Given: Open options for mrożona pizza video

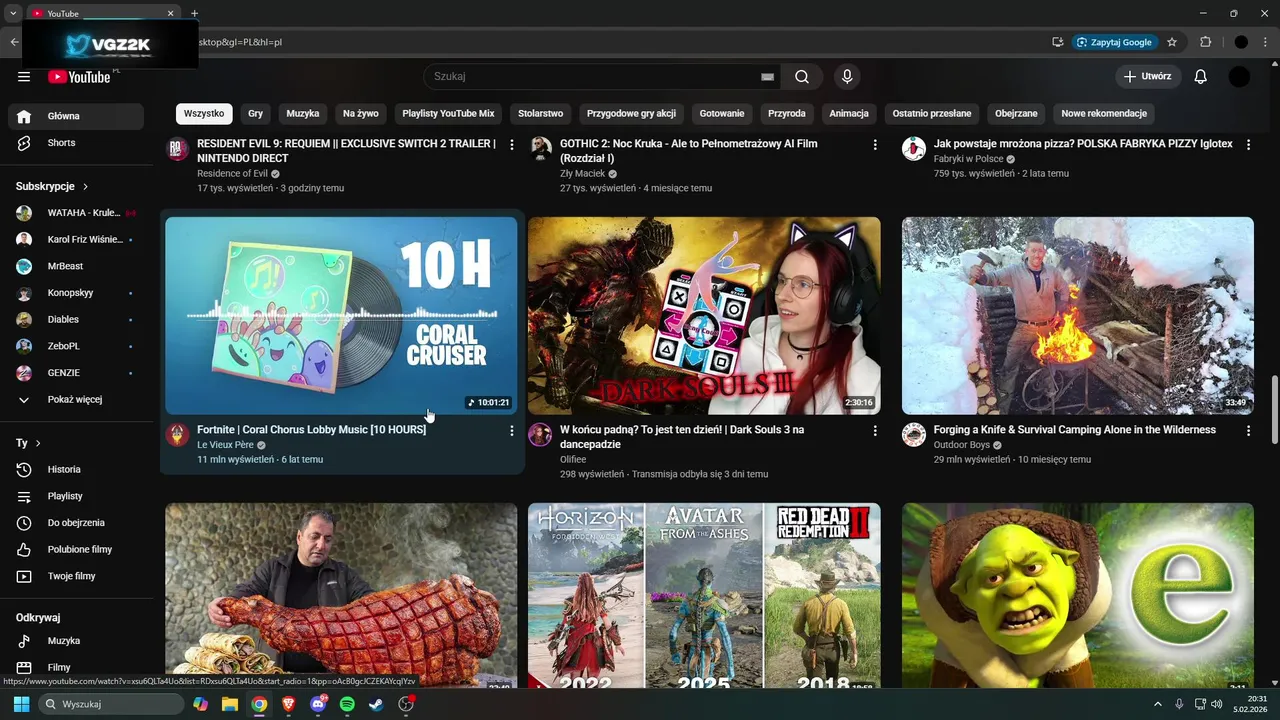Looking at the screenshot, I should point(1248,145).
